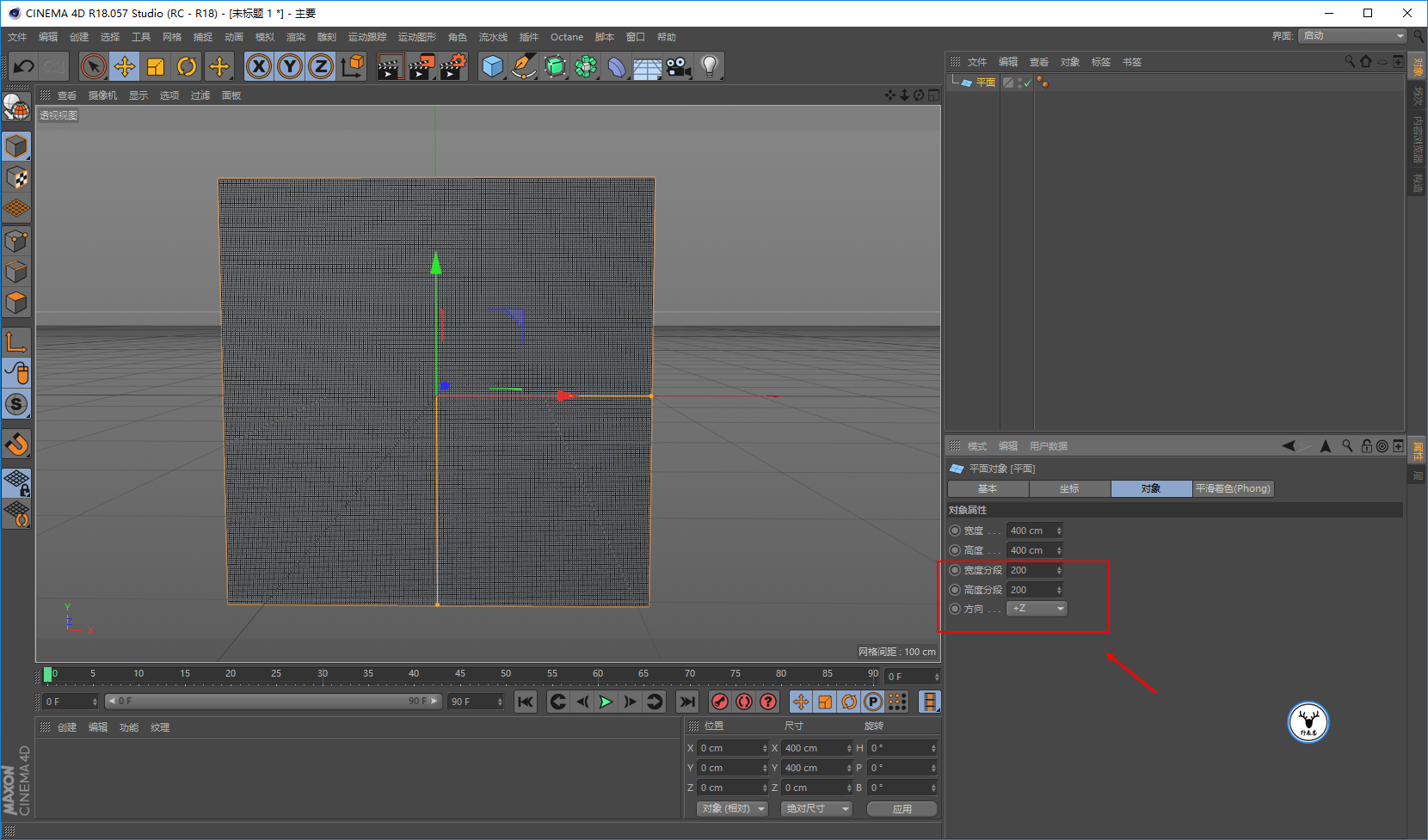
Task: Open 对象 (相对) coordinate dropdown
Action: pyautogui.click(x=732, y=808)
